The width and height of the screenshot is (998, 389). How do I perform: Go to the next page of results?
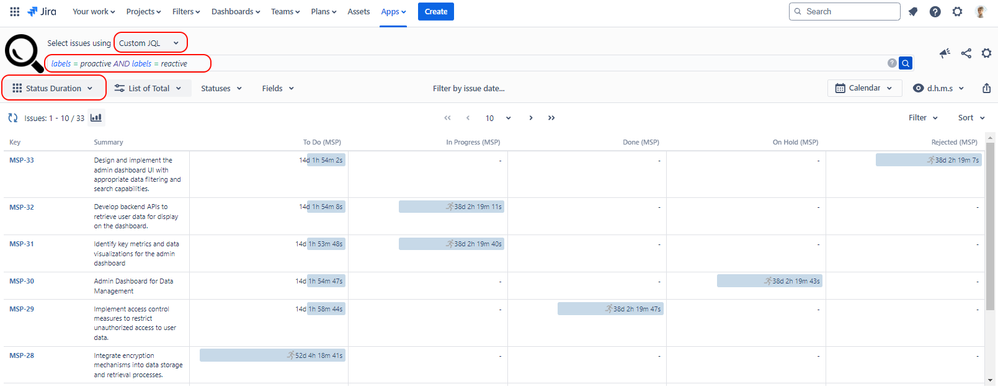(x=530, y=118)
